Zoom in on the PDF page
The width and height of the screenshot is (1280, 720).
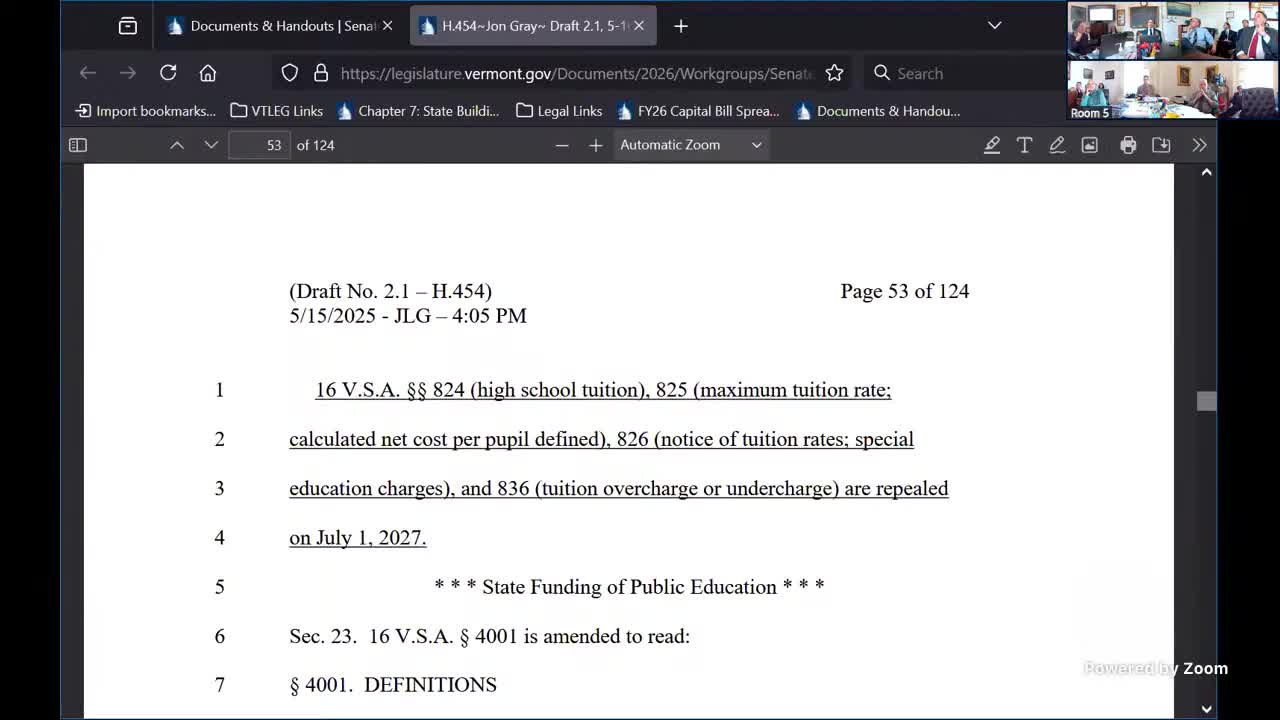click(x=595, y=145)
